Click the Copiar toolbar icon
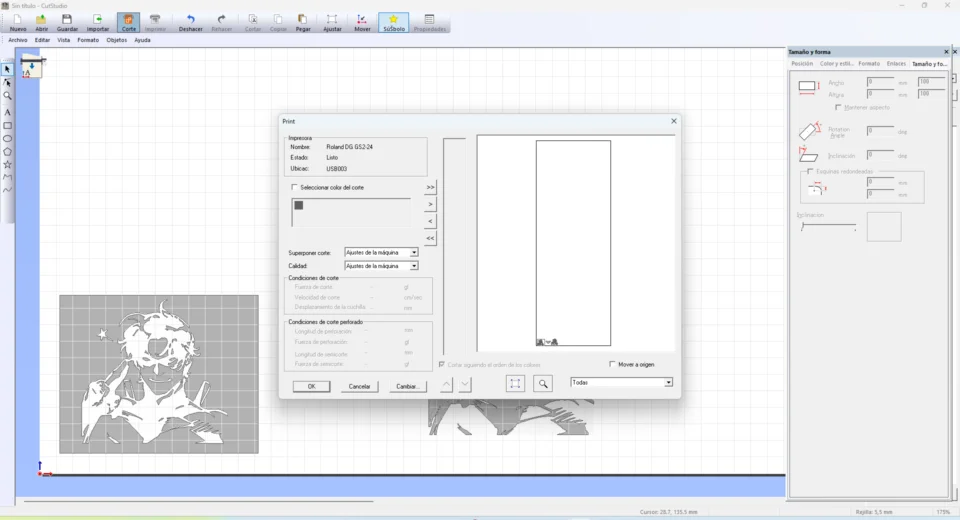The height and width of the screenshot is (520, 960). (278, 23)
